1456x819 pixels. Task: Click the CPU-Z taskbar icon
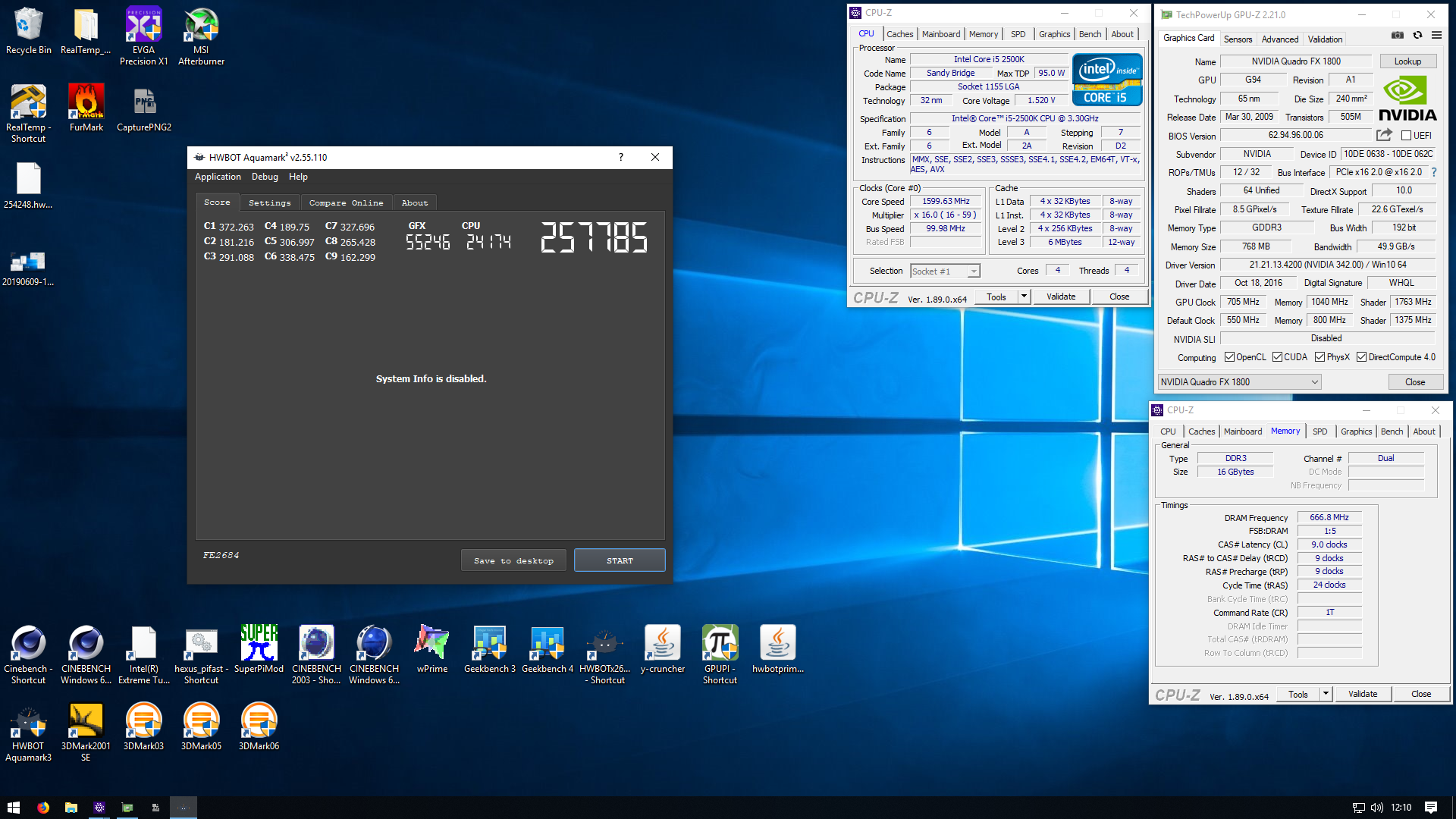[x=99, y=808]
